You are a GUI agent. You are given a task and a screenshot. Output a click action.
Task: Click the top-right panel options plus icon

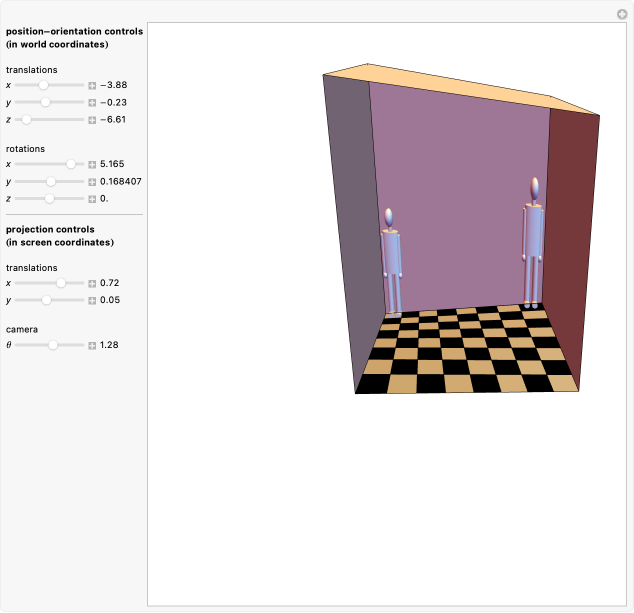(622, 13)
